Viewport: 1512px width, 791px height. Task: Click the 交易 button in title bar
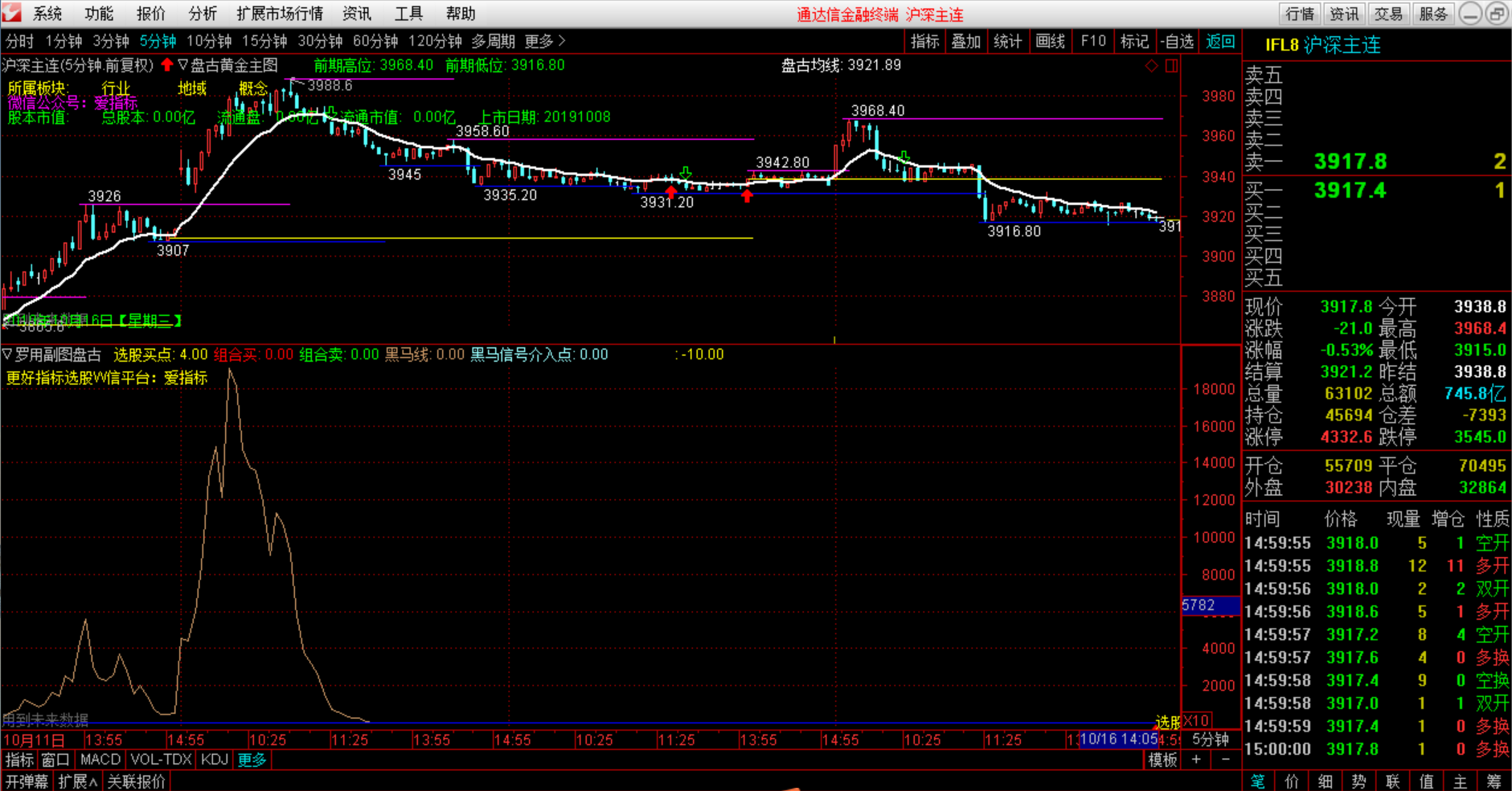pyautogui.click(x=1388, y=14)
